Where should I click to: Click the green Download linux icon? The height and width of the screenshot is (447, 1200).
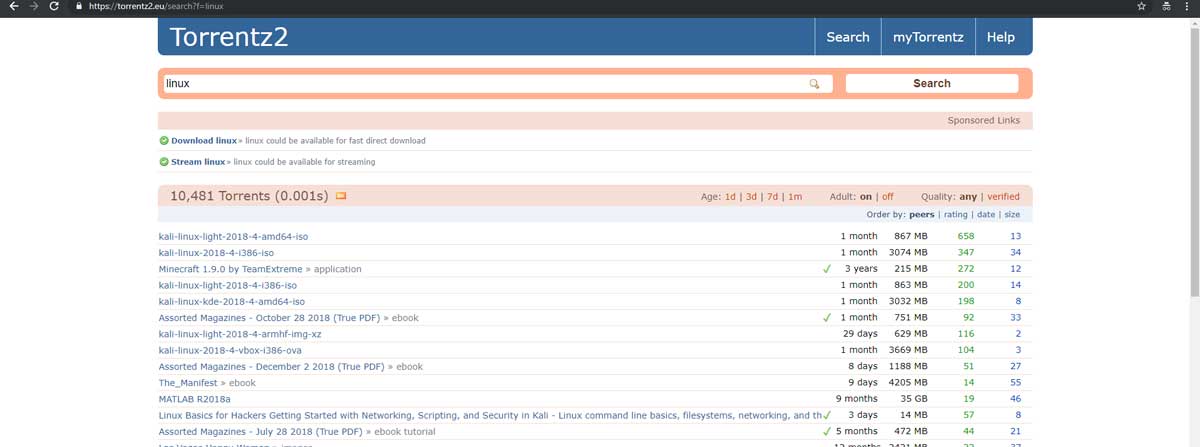tap(164, 141)
